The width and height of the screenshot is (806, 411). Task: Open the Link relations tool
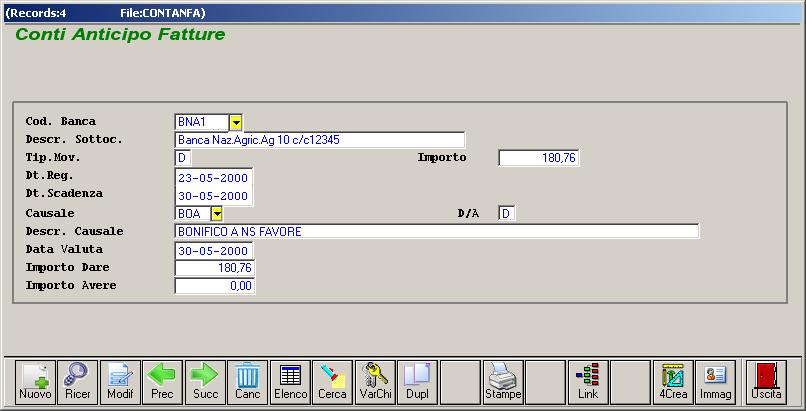[x=588, y=382]
